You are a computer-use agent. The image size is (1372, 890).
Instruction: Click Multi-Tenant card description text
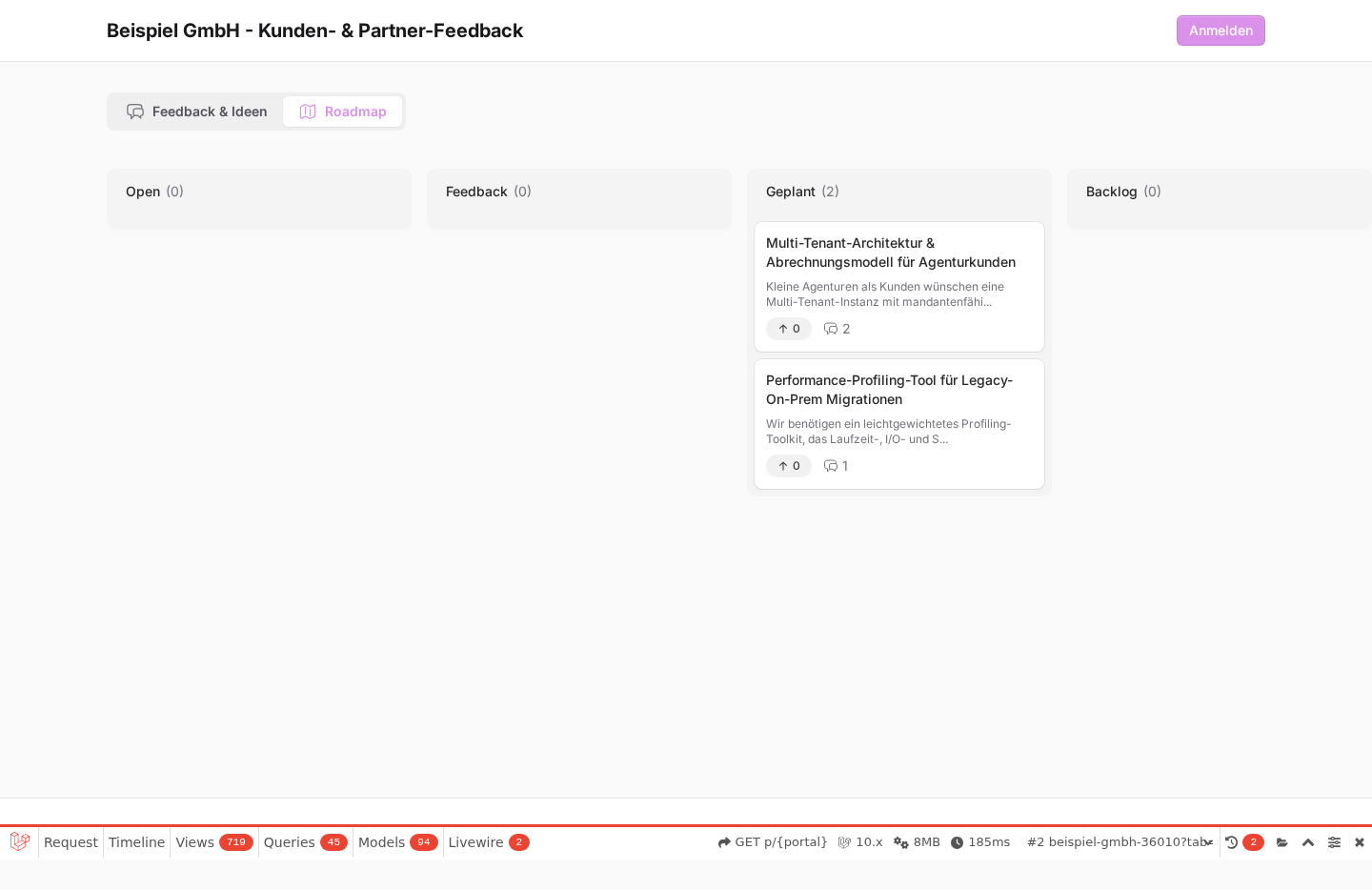pos(885,294)
